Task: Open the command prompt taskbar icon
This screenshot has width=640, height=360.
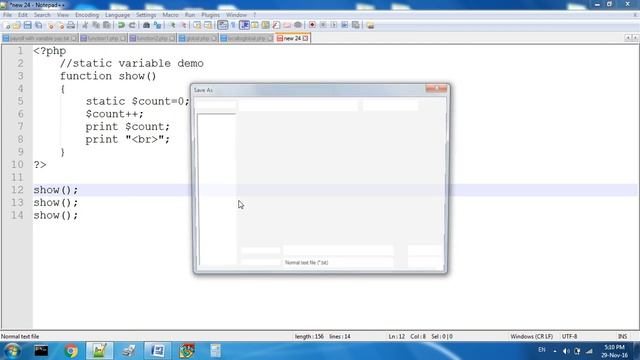Action: (x=41, y=351)
